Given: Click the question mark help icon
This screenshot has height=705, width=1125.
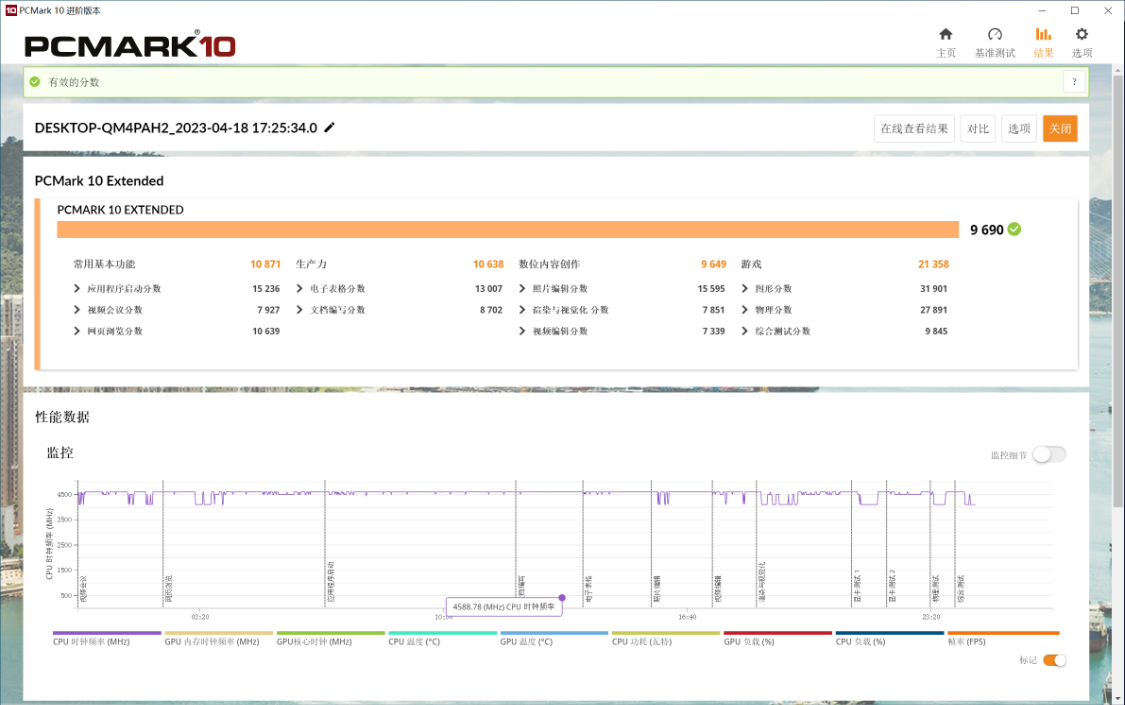Looking at the screenshot, I should coord(1074,82).
